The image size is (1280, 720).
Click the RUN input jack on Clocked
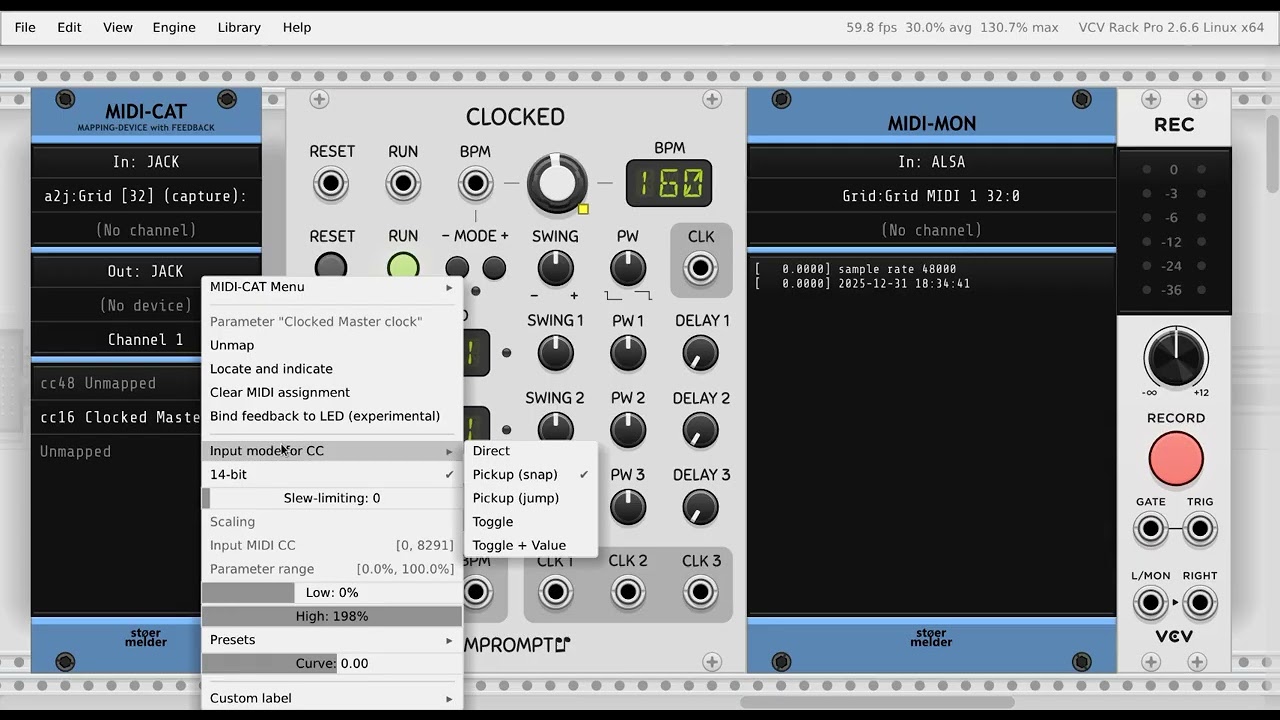(403, 184)
